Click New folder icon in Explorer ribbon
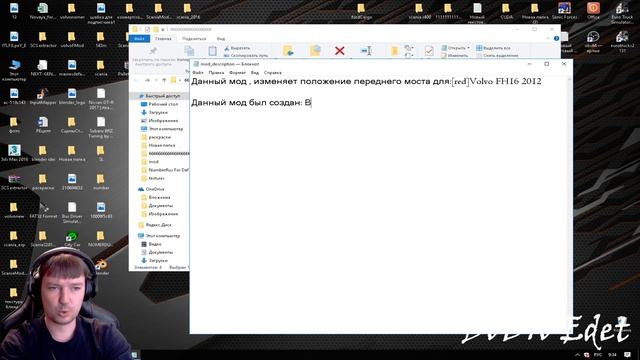The image size is (640, 360). click(x=394, y=51)
